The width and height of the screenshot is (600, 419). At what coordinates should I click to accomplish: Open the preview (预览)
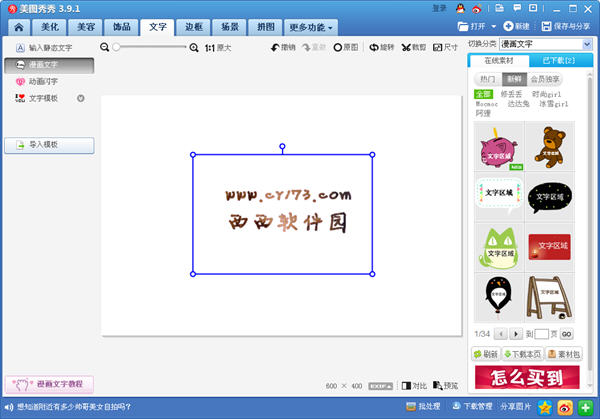coord(445,386)
